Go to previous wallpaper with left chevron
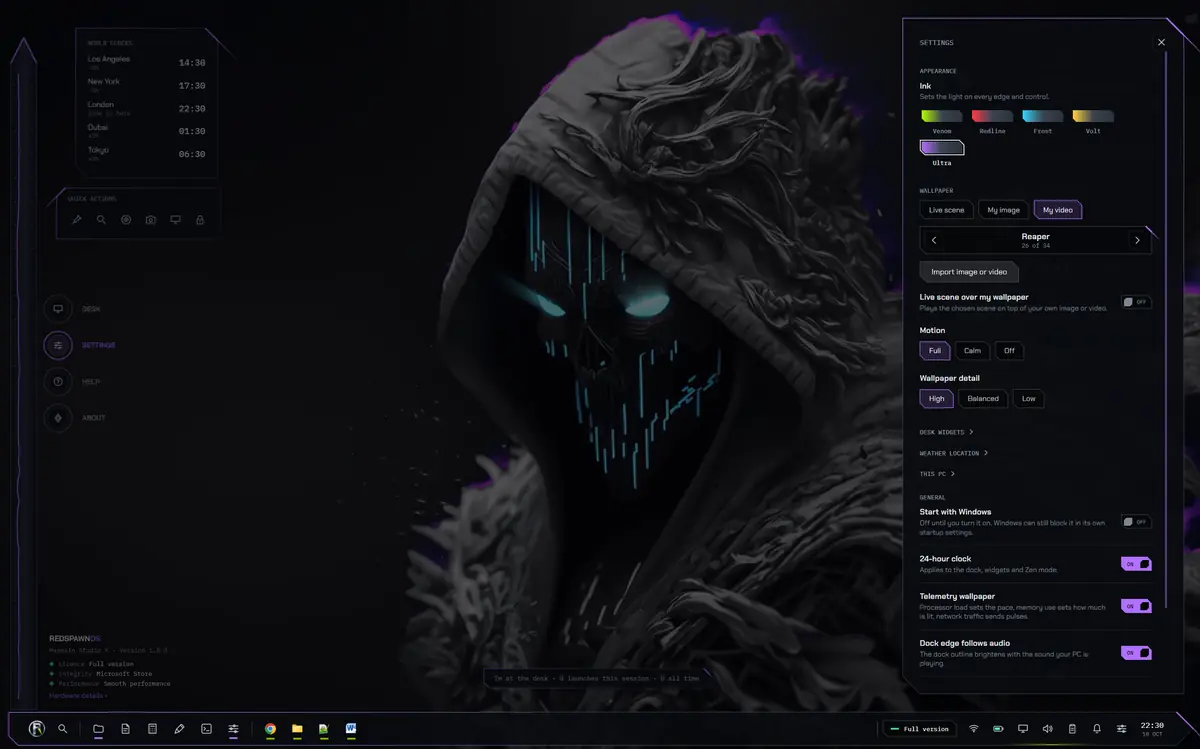Viewport: 1200px width, 749px height. pos(934,240)
